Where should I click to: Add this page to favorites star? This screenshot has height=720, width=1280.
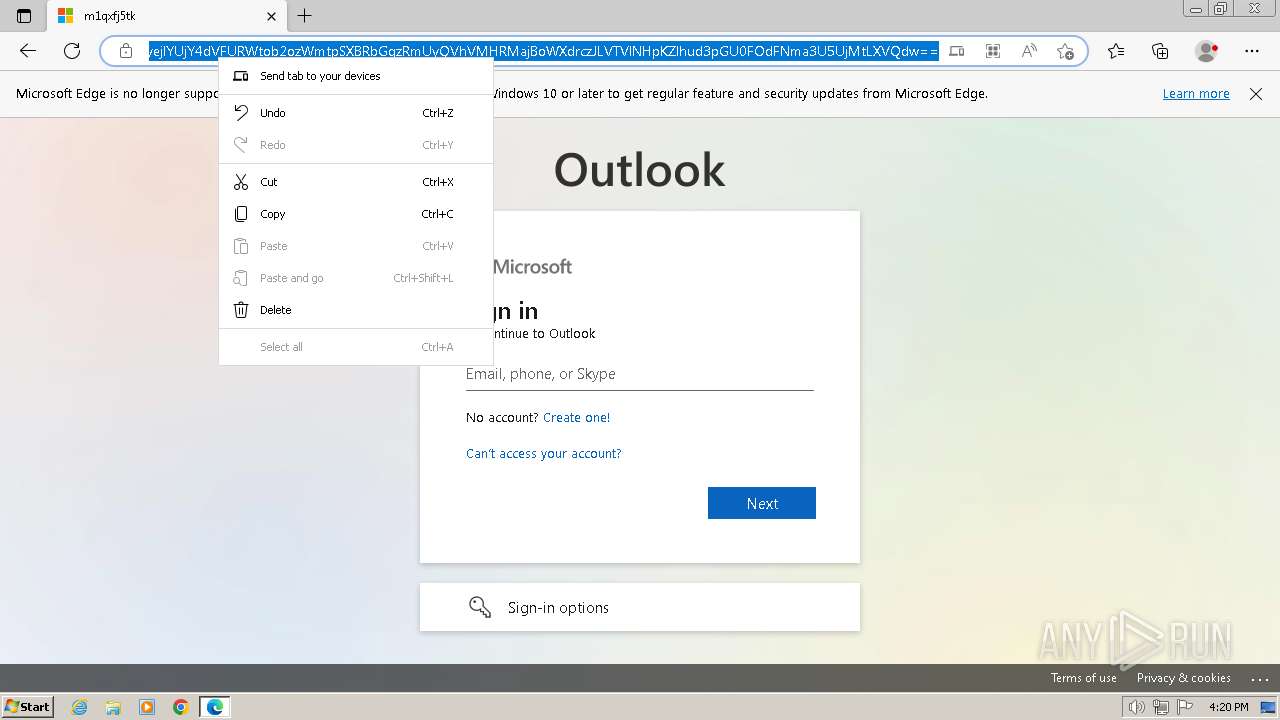(x=1065, y=51)
